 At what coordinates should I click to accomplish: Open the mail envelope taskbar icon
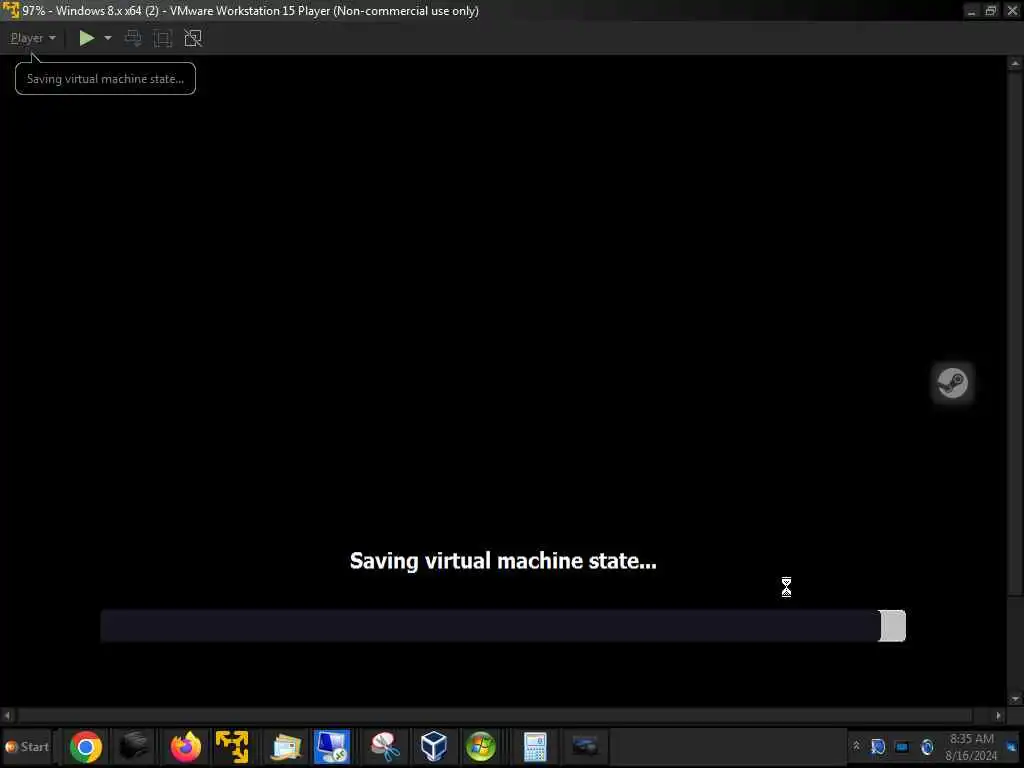pyautogui.click(x=286, y=746)
